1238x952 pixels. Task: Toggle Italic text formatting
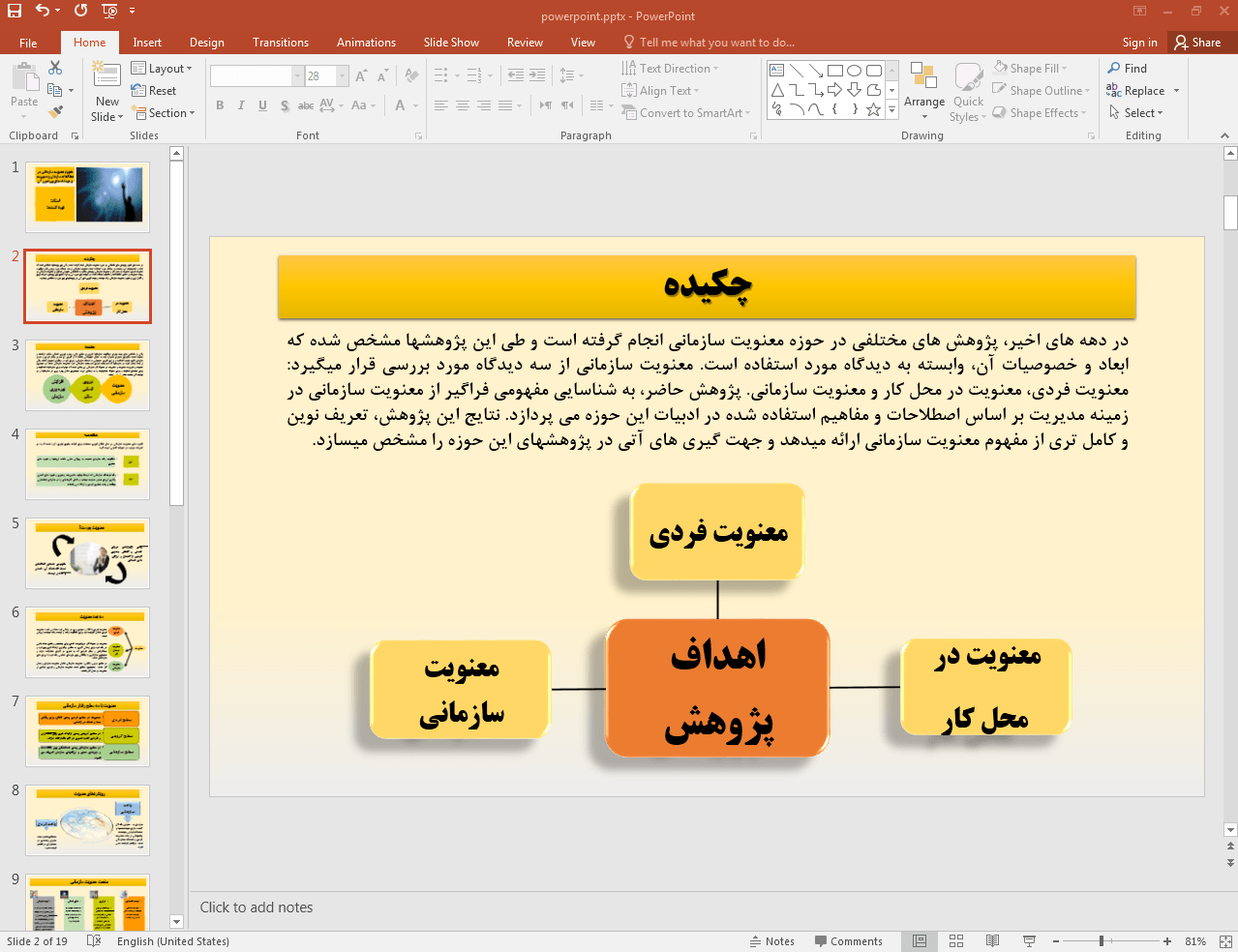click(241, 105)
